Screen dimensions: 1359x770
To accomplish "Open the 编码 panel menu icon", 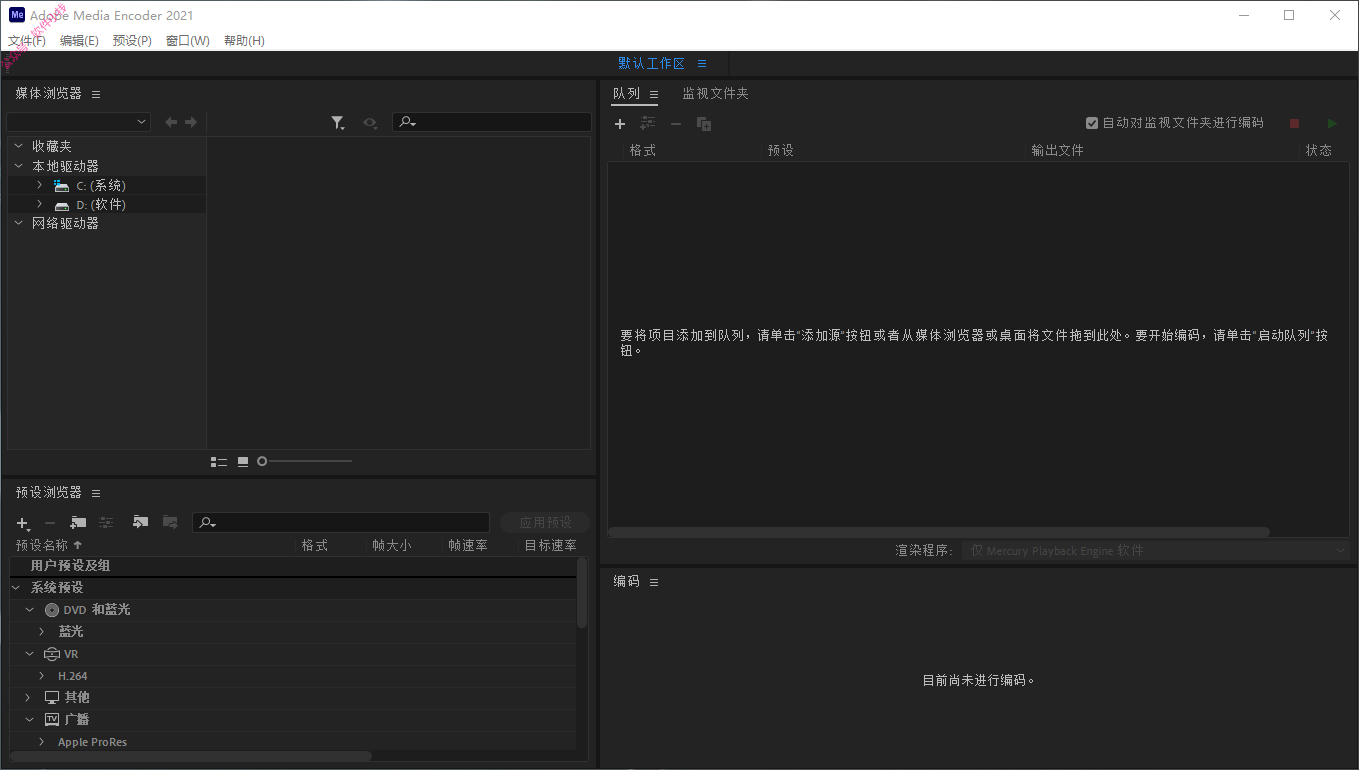I will (654, 582).
